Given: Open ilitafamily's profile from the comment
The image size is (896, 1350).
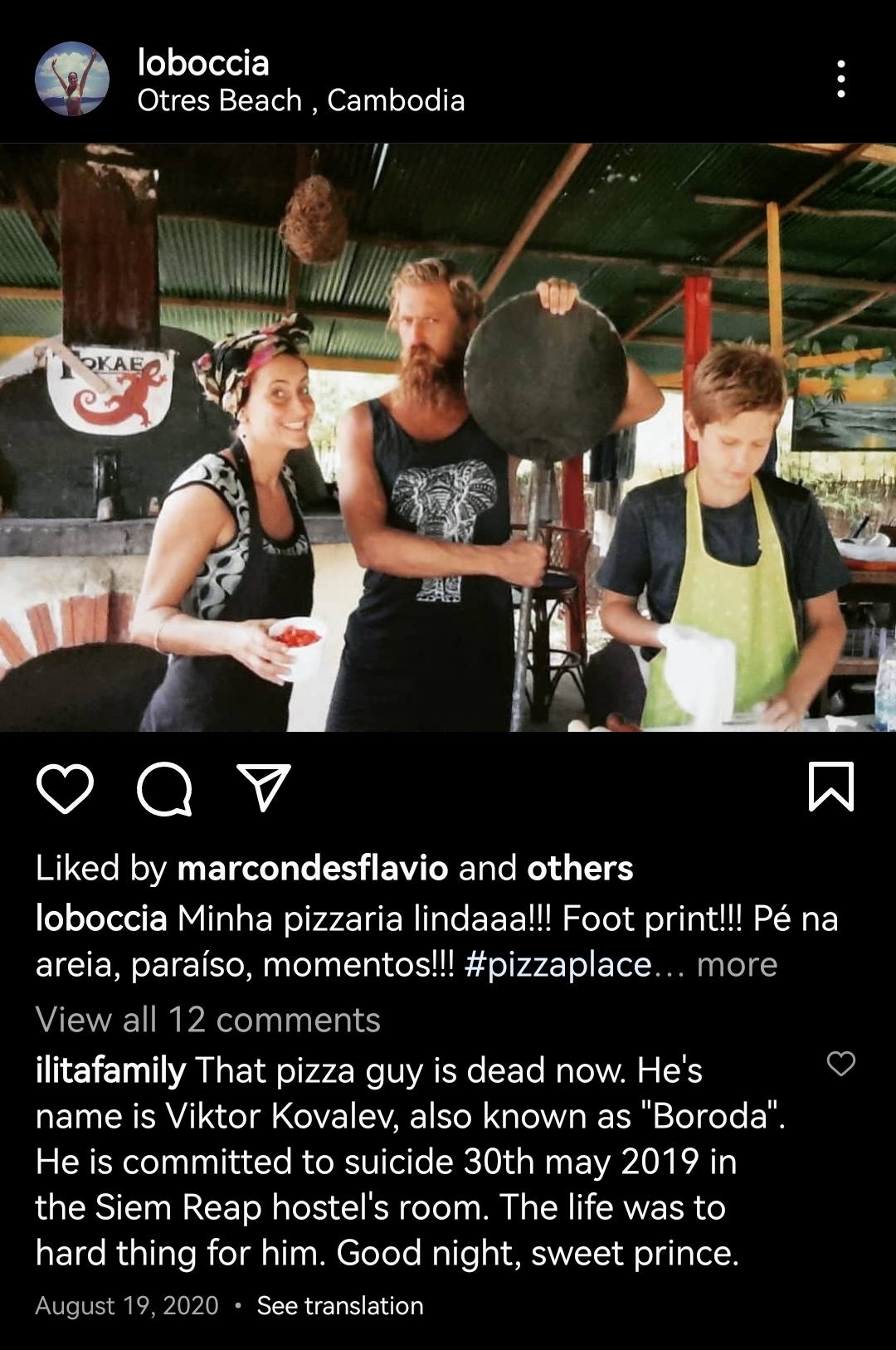Looking at the screenshot, I should 110,1070.
